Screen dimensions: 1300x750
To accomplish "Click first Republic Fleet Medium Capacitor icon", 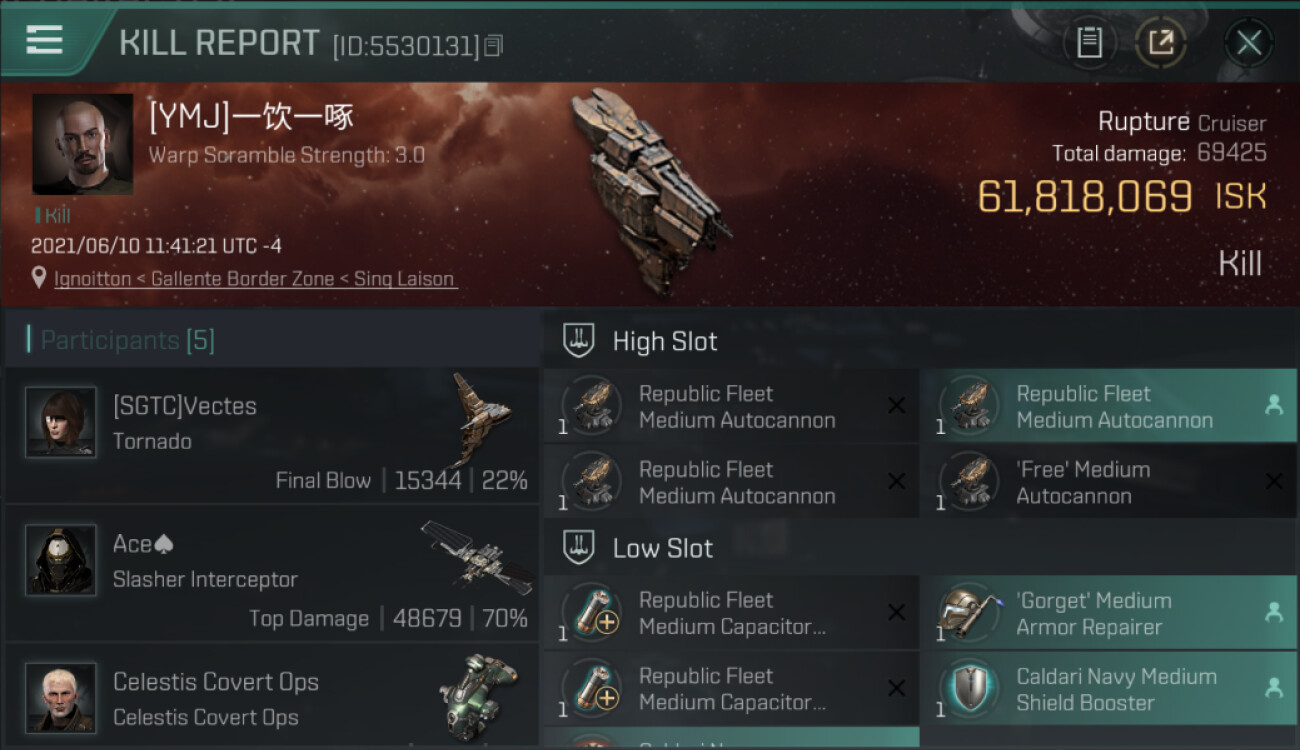I will point(591,612).
